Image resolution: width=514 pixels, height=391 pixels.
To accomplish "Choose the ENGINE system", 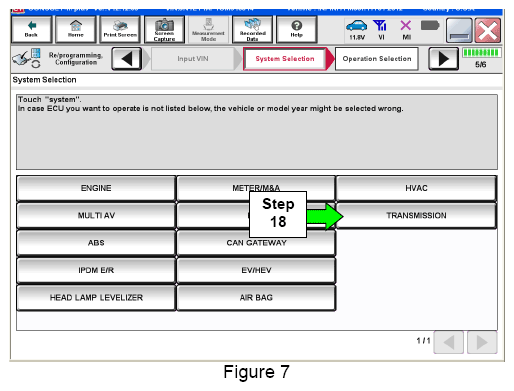I will [96, 188].
